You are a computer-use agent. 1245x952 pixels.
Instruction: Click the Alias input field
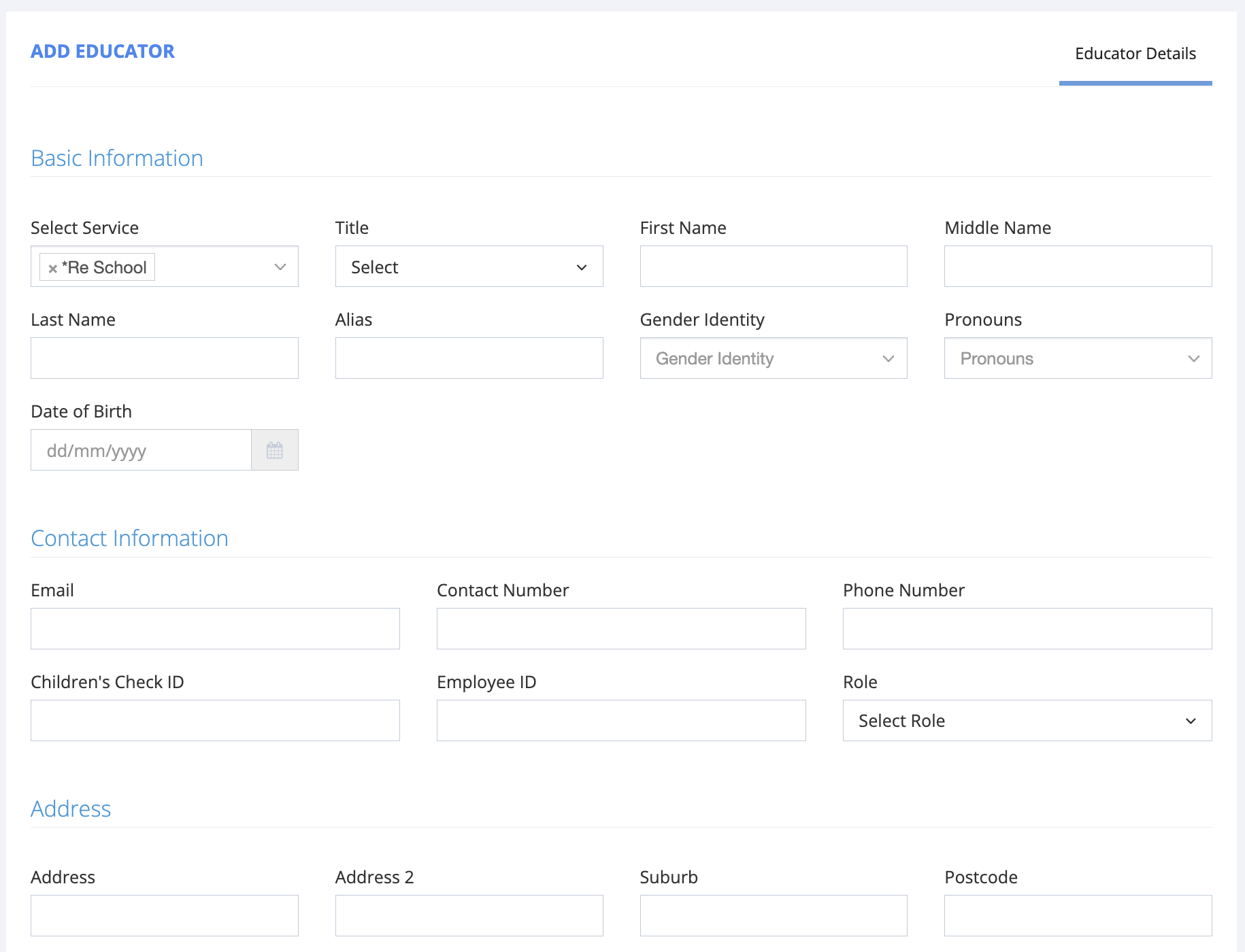(x=468, y=358)
